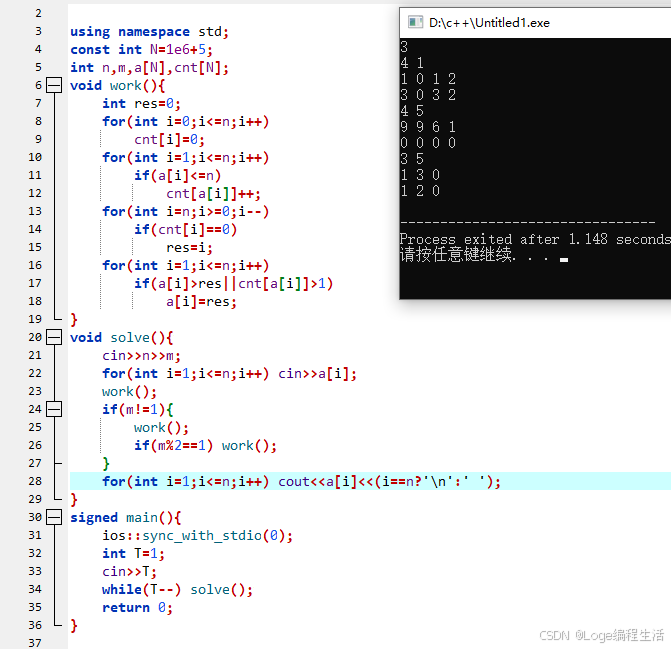
Task: Click on 'void solve(){' line
Action: 122,338
